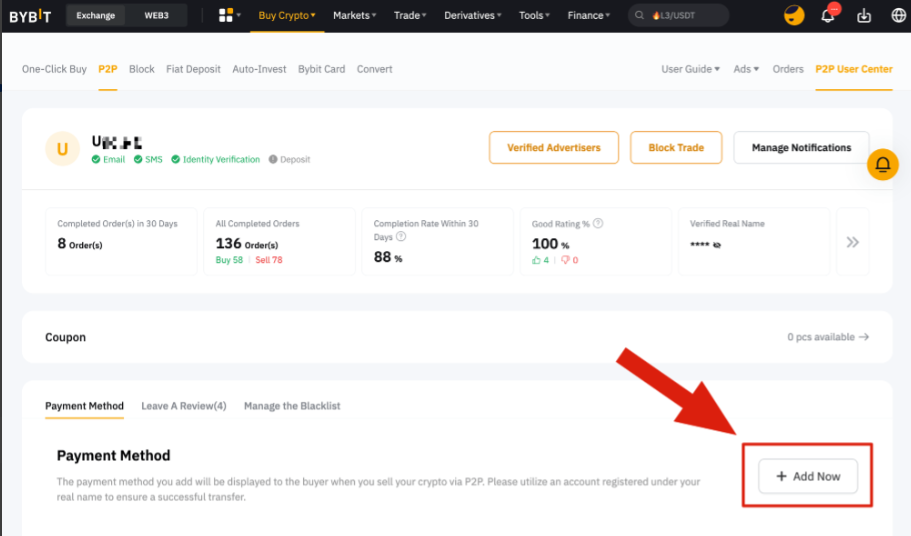
Task: Open the Block tab
Action: click(x=142, y=69)
